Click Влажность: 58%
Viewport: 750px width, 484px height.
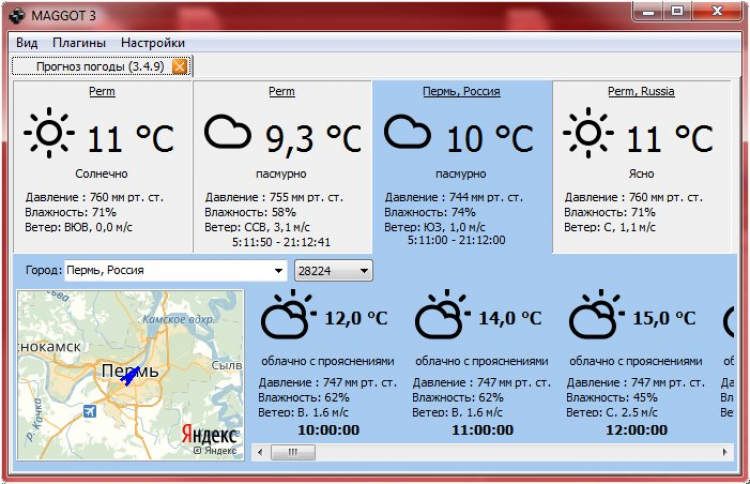pos(250,212)
